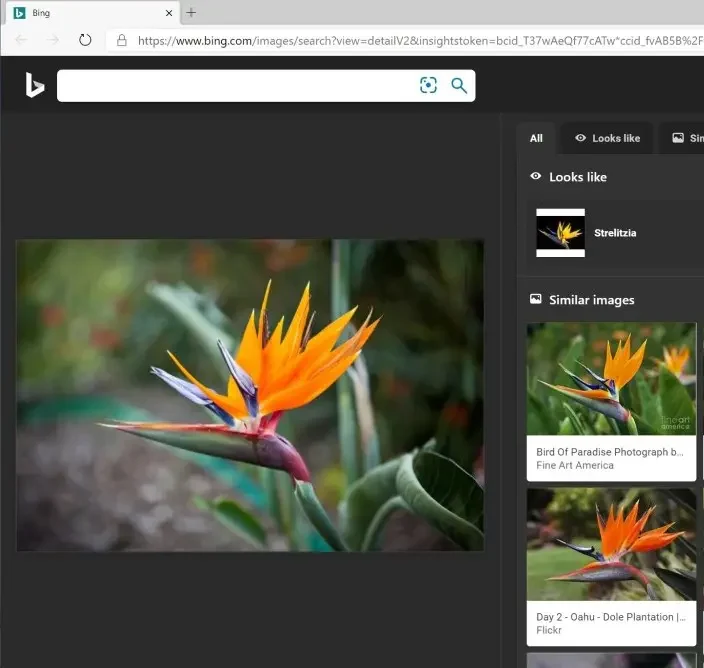Reload the page with the refresh button

(85, 41)
